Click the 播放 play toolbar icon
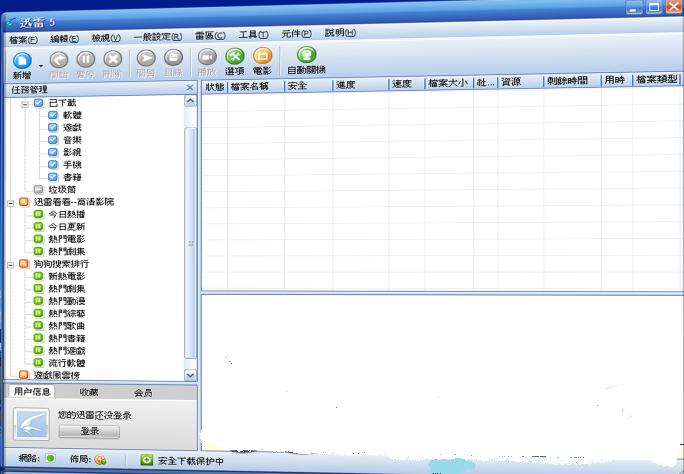The width and height of the screenshot is (684, 474). tap(207, 57)
